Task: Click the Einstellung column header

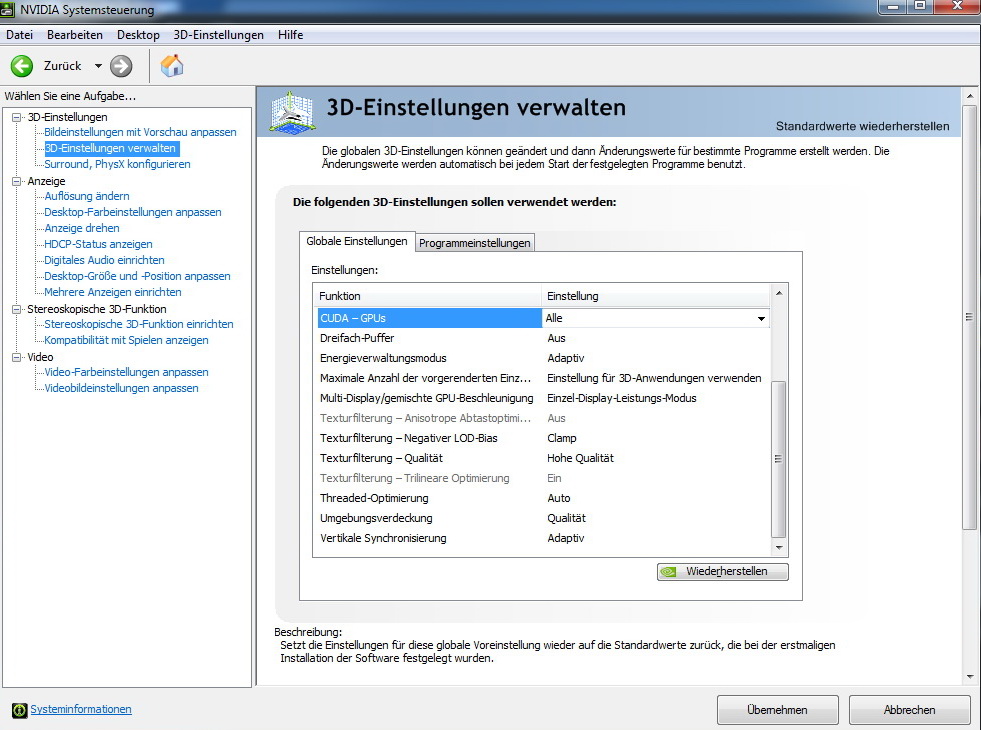Action: 656,296
